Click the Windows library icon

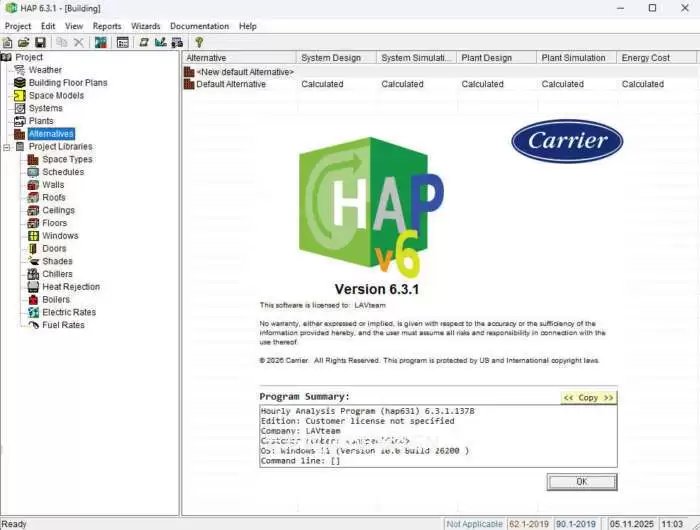33,236
